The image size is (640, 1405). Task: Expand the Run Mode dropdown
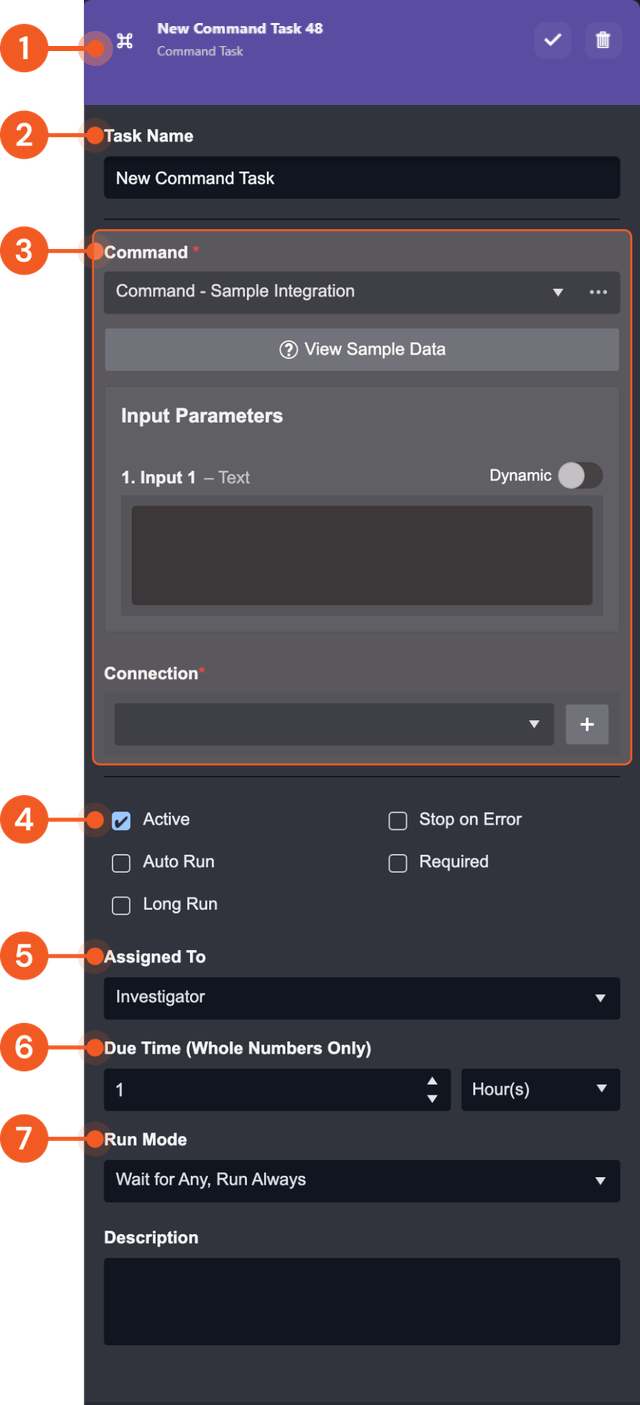[362, 1180]
